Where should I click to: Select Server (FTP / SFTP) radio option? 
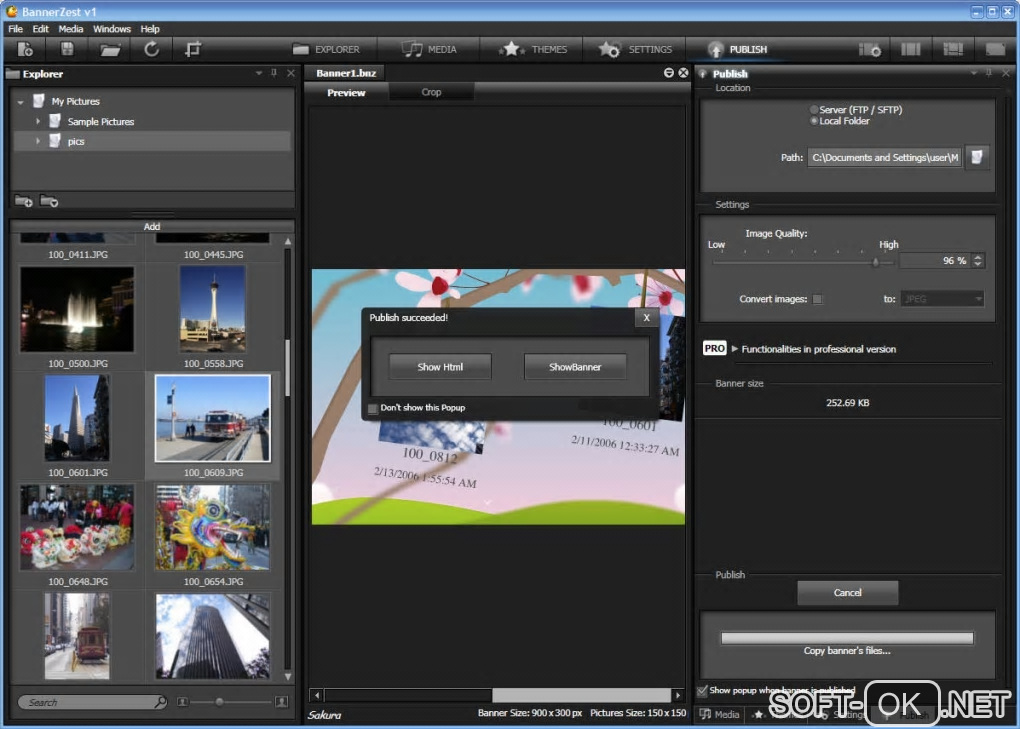click(814, 110)
